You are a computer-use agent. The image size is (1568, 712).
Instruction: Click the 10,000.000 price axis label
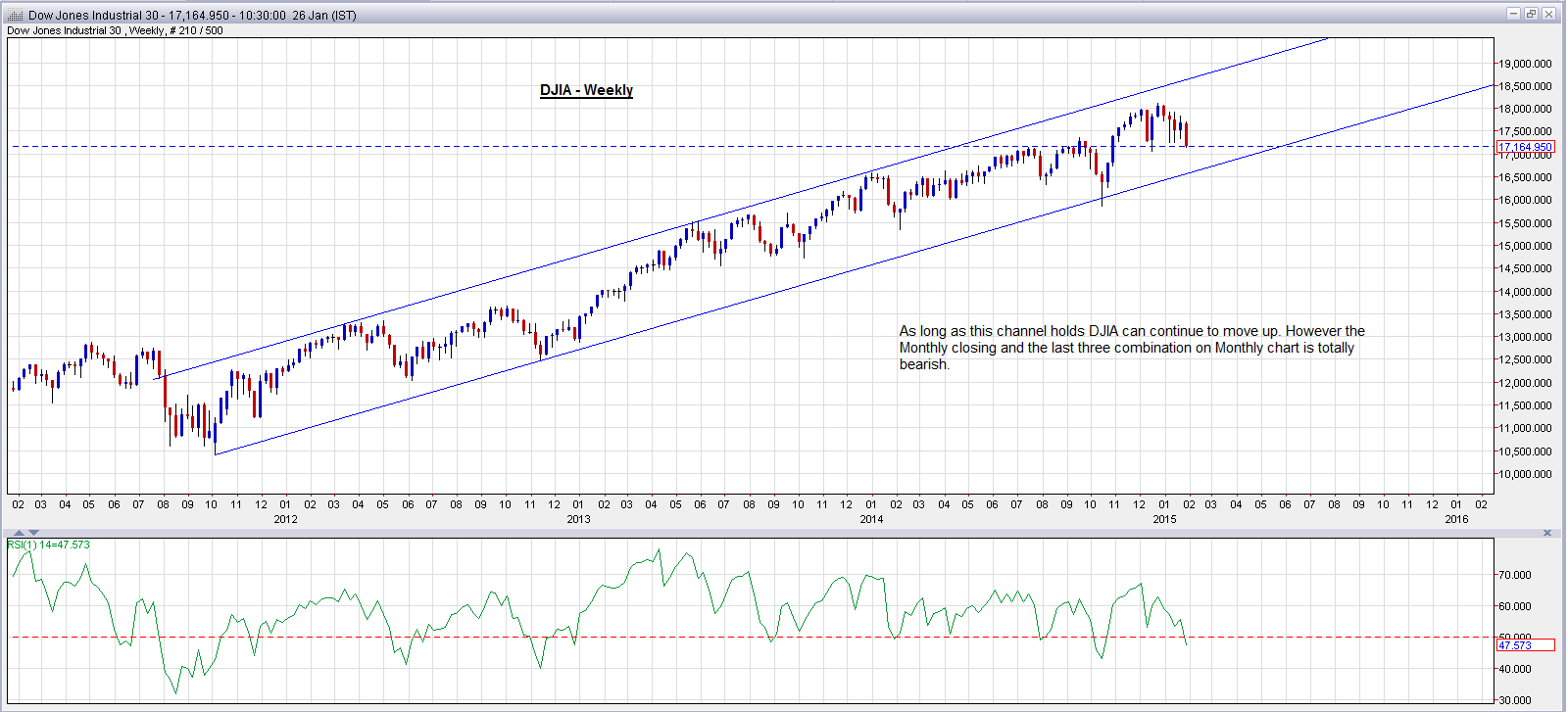[x=1525, y=474]
